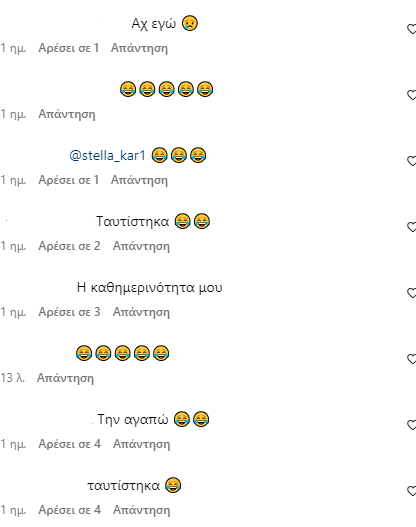Screen dimensions: 416x527
Task: View likes 'Αρέσει σε 2' on Ταυτίστηκα
Action: click(69, 246)
